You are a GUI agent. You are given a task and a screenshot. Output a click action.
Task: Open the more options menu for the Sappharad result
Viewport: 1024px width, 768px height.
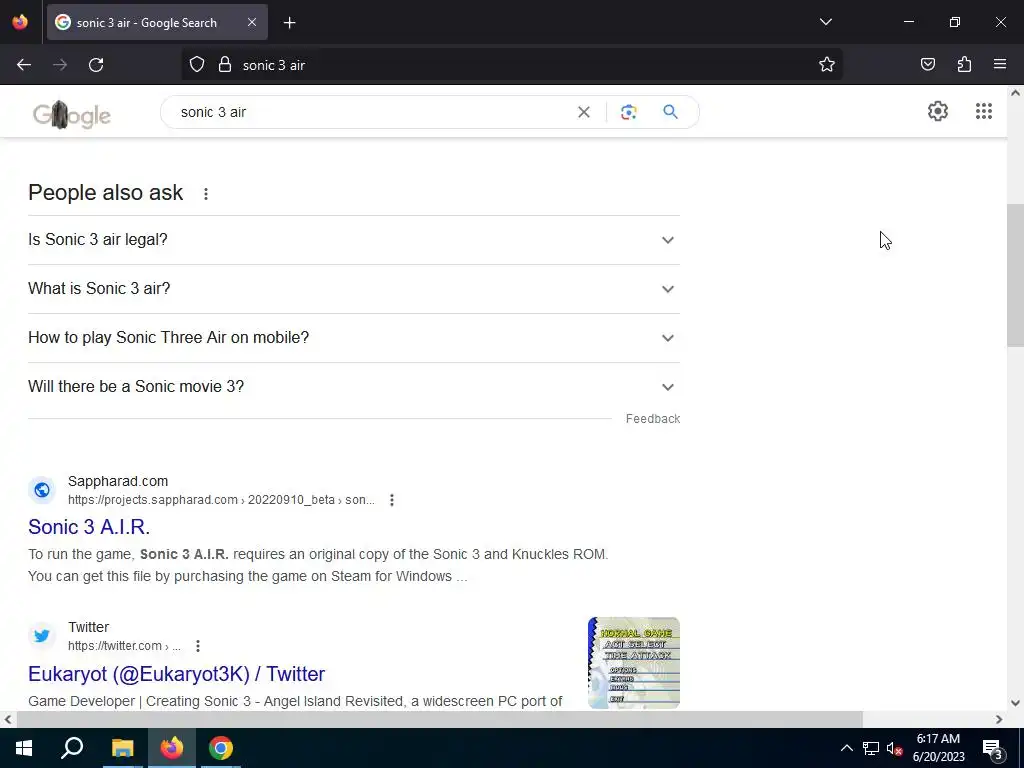pos(392,500)
